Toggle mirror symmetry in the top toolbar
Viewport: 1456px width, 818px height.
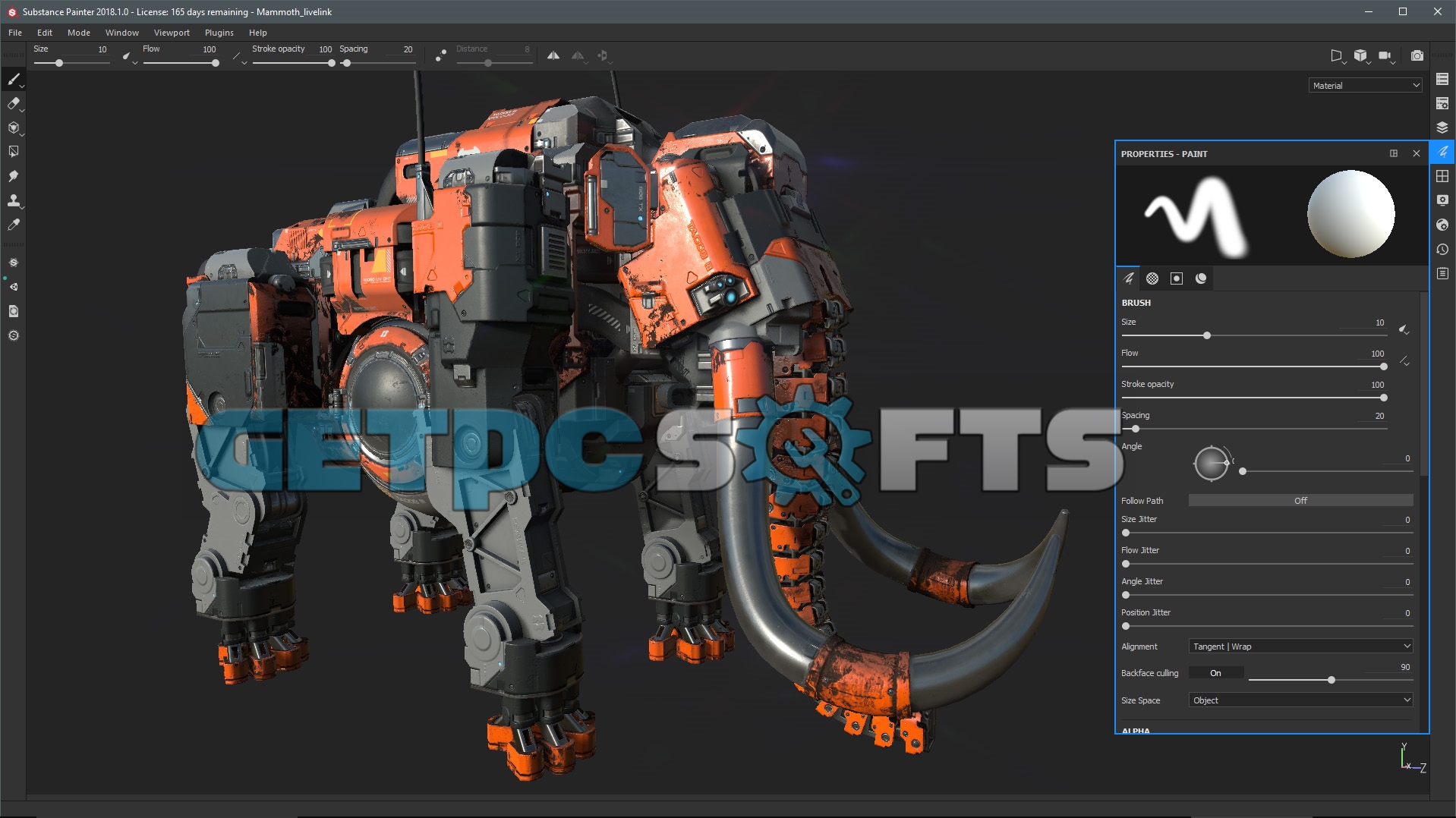(x=553, y=55)
